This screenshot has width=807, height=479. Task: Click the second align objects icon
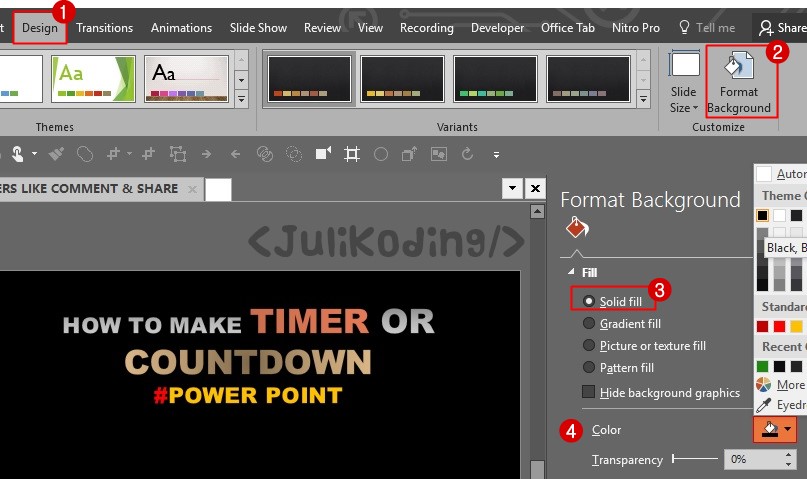tap(148, 153)
